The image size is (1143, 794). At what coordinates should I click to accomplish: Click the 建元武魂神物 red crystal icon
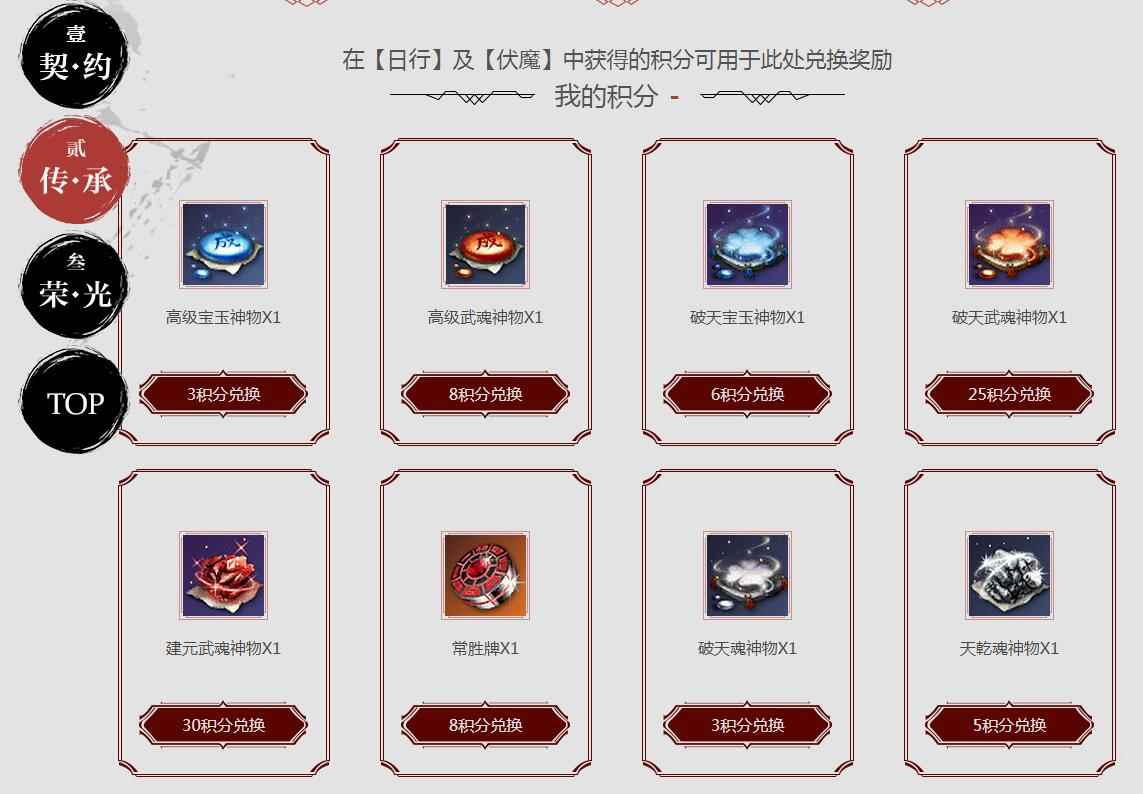[223, 575]
